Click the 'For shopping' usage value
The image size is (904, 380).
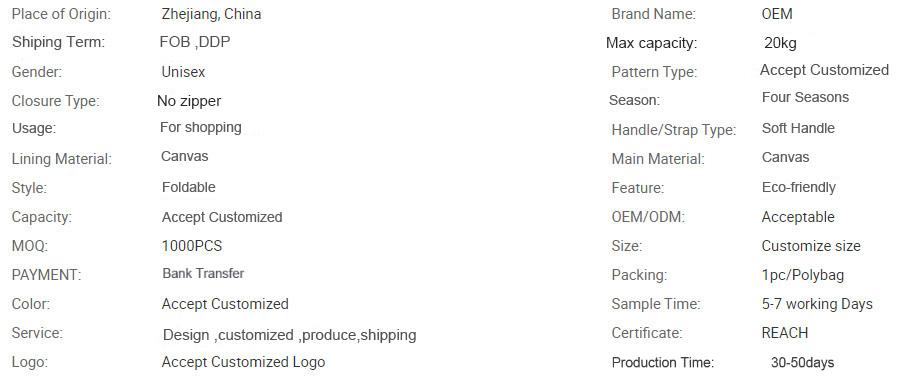coord(201,127)
